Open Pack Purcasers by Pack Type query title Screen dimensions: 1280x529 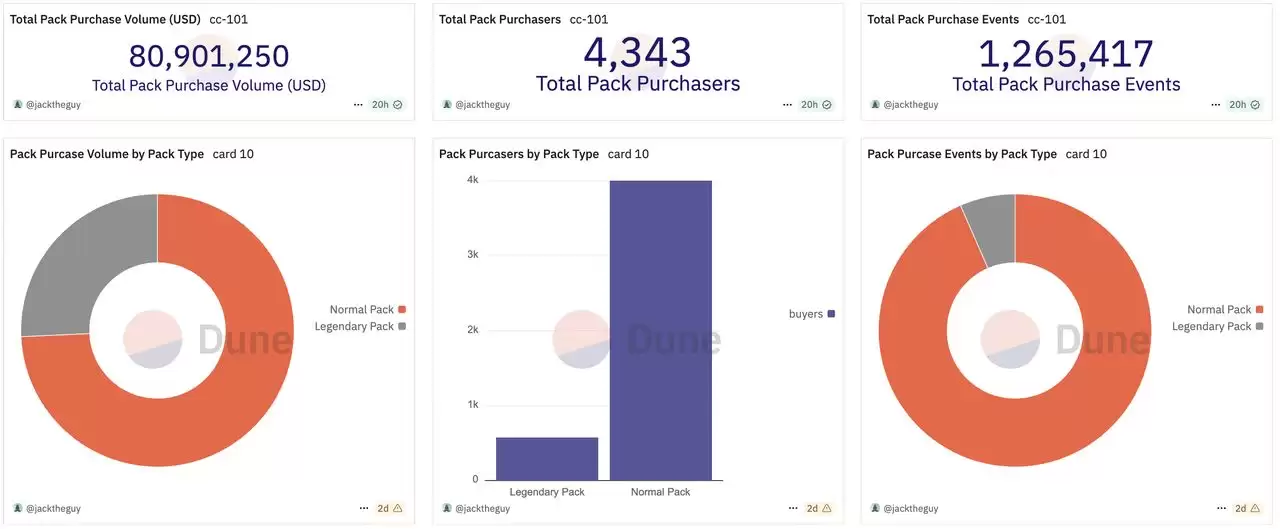coord(519,154)
